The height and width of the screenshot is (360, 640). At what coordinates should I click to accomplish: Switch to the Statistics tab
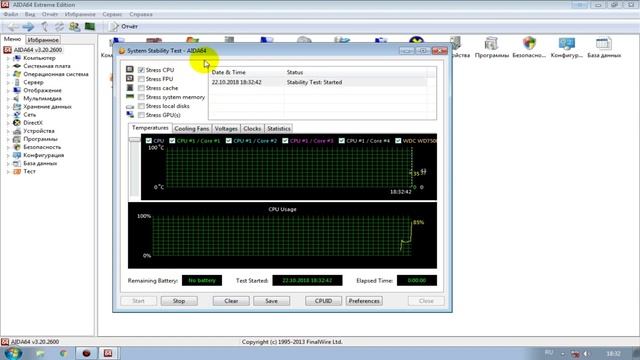278,129
